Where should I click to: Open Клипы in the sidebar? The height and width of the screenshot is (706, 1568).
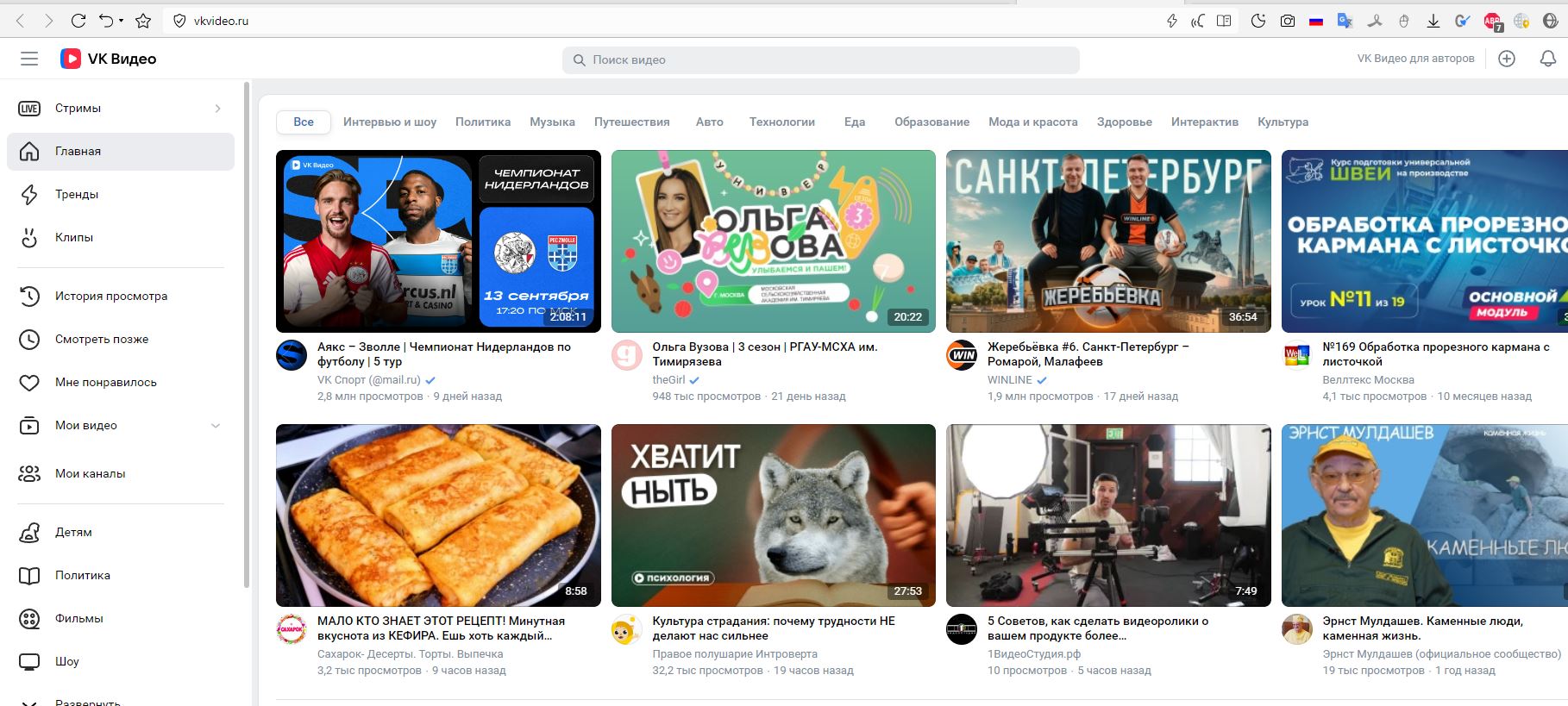point(74,237)
